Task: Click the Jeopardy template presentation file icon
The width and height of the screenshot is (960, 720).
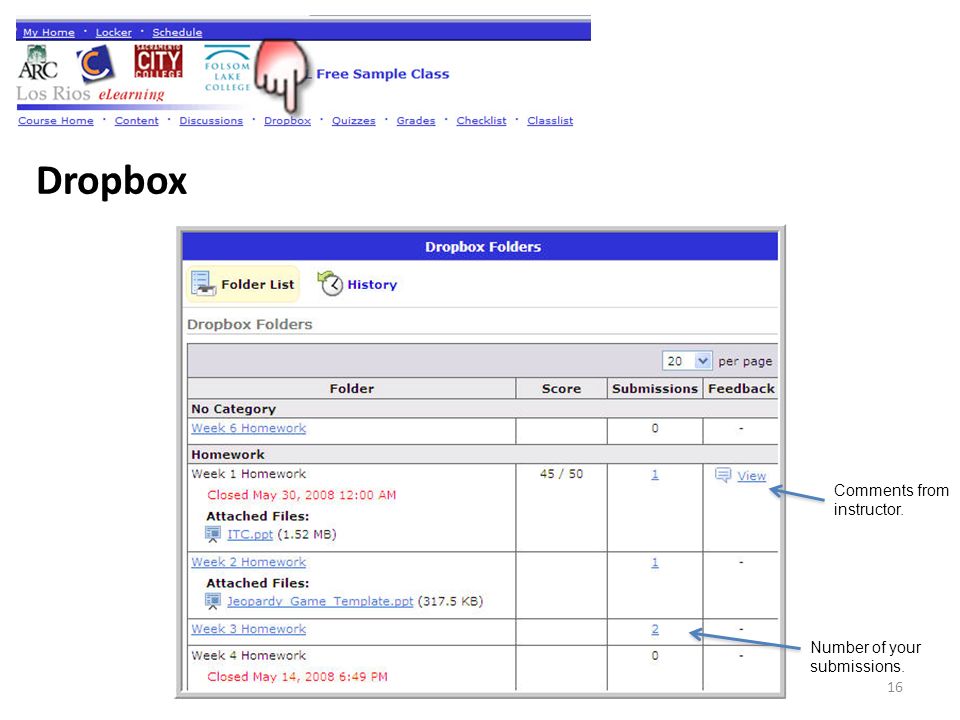Action: click(x=212, y=601)
